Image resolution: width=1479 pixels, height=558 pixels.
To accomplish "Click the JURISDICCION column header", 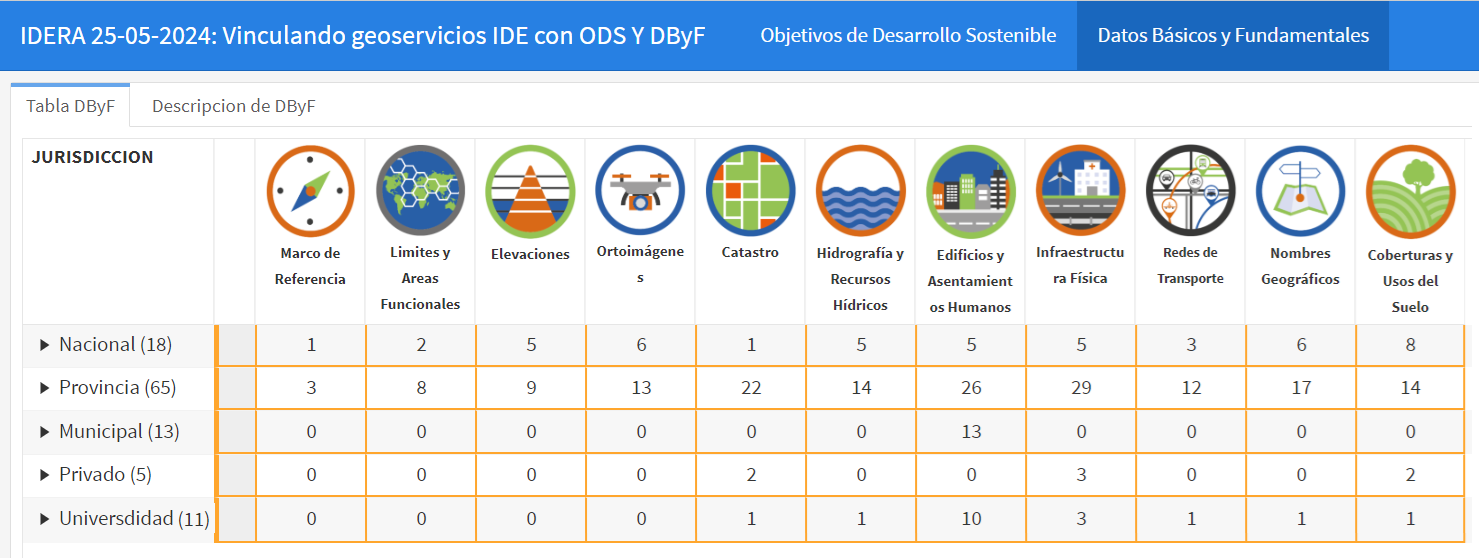I will click(93, 157).
